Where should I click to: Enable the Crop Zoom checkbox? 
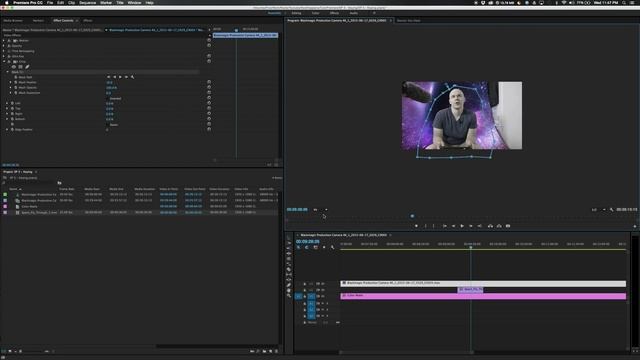[108, 124]
